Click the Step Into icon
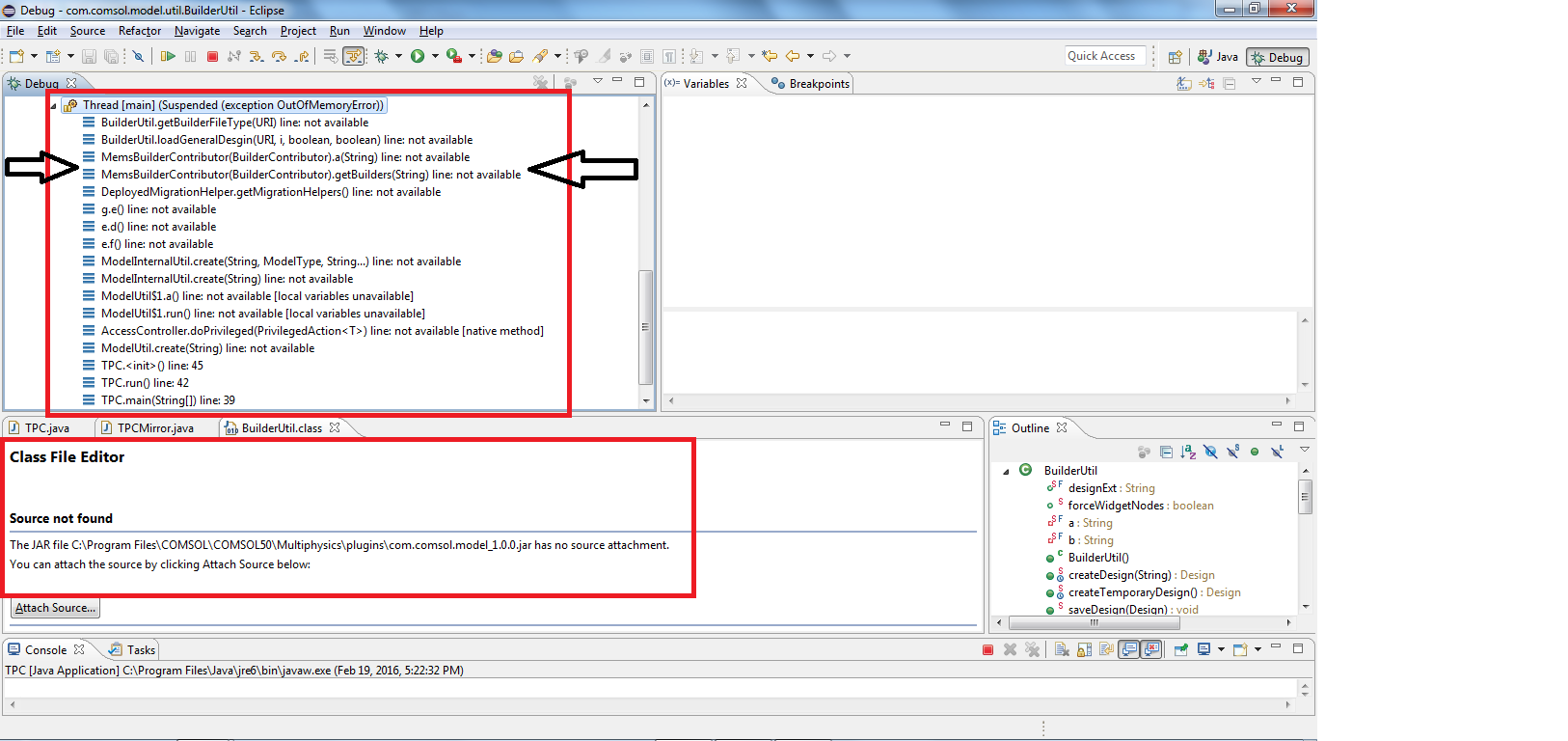The image size is (1568, 741). tap(256, 57)
